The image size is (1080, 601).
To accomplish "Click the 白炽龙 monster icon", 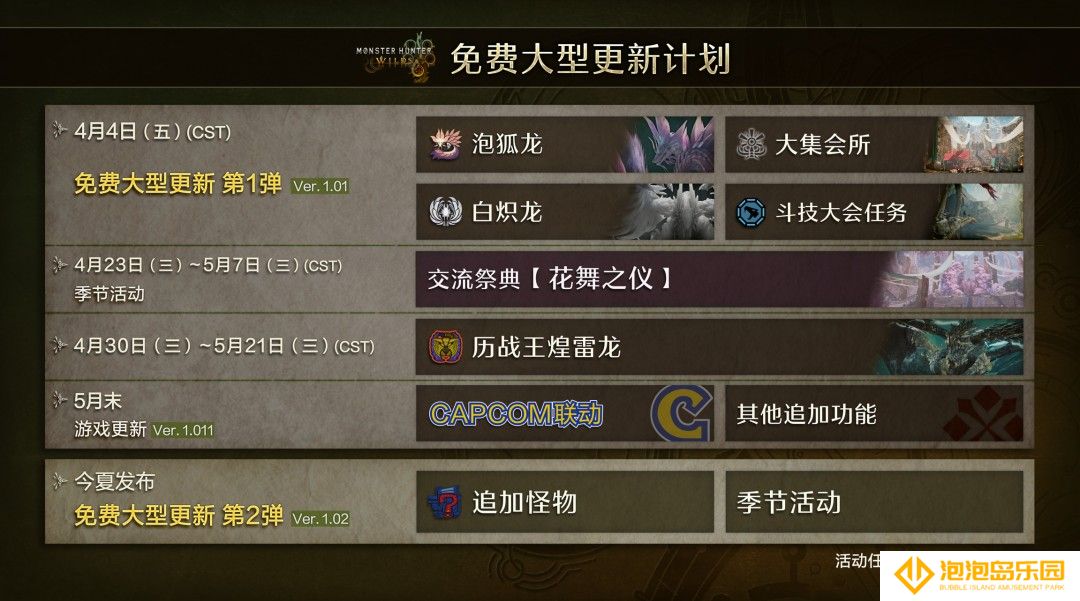I will click(445, 212).
